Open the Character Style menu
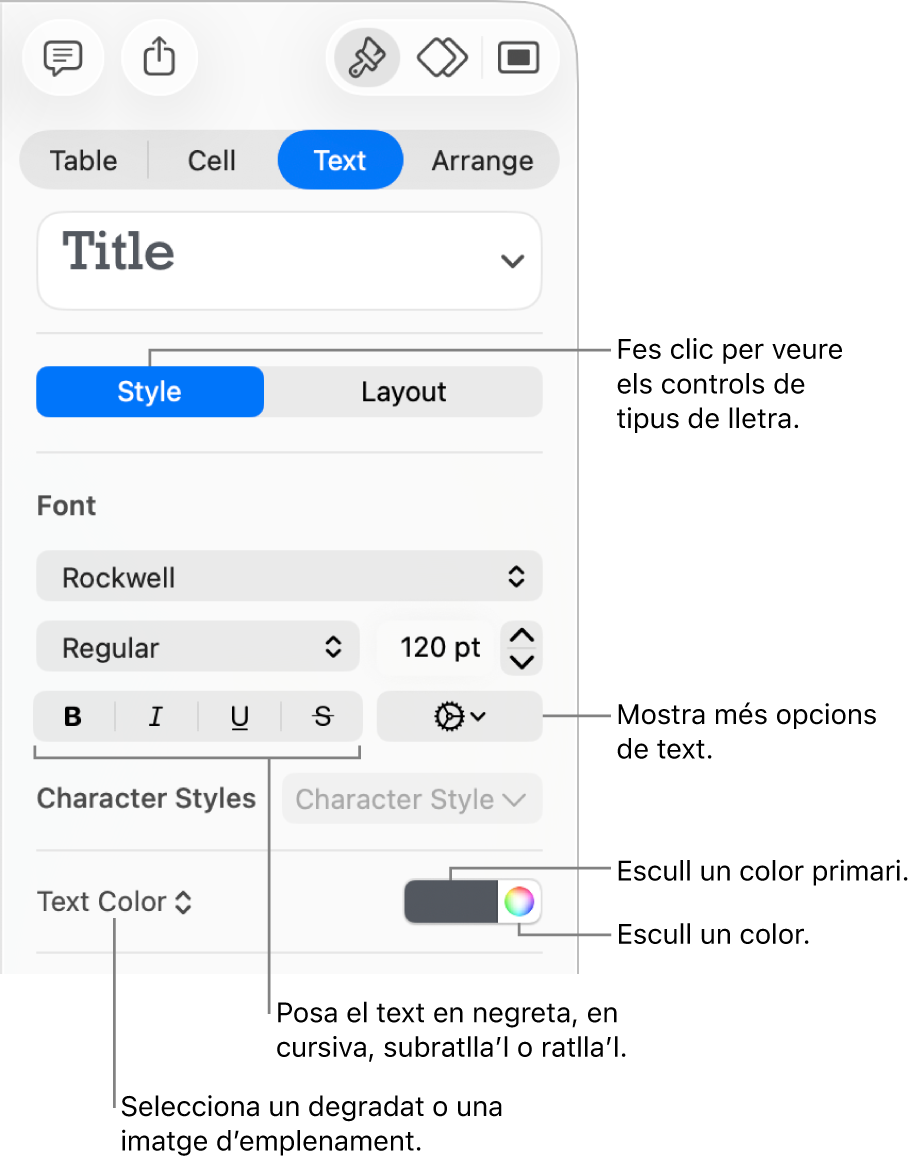The image size is (918, 1160). (x=411, y=799)
